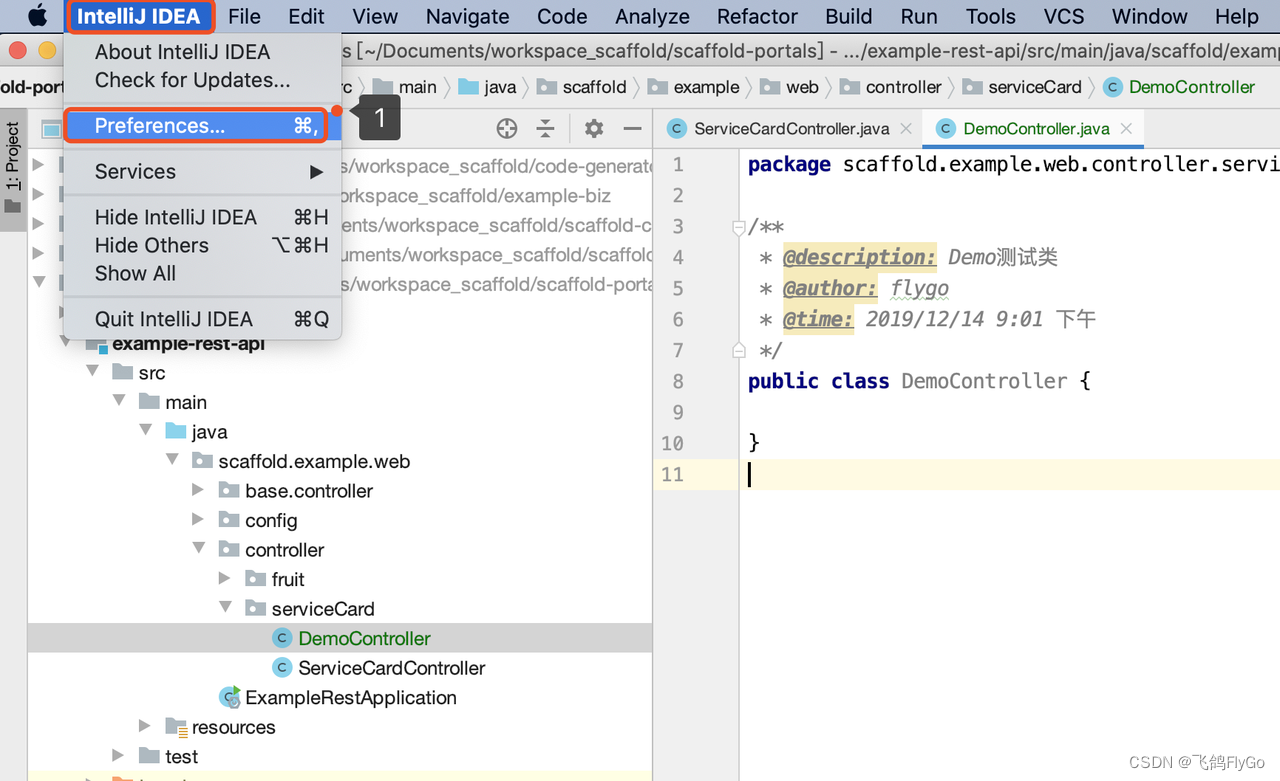Expand the config package arrow
This screenshot has height=781, width=1280.
(x=199, y=519)
